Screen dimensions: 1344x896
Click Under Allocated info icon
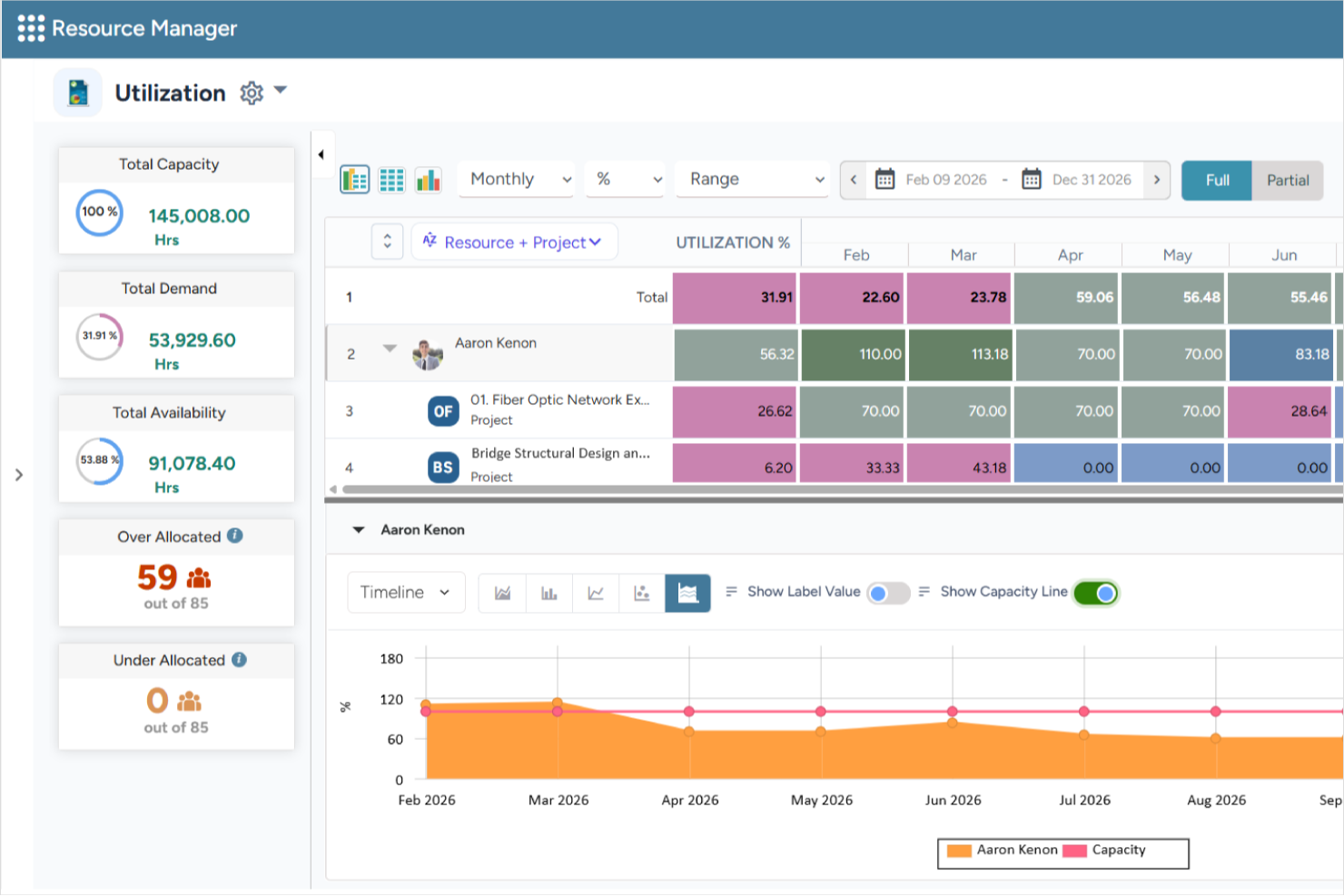pyautogui.click(x=239, y=659)
